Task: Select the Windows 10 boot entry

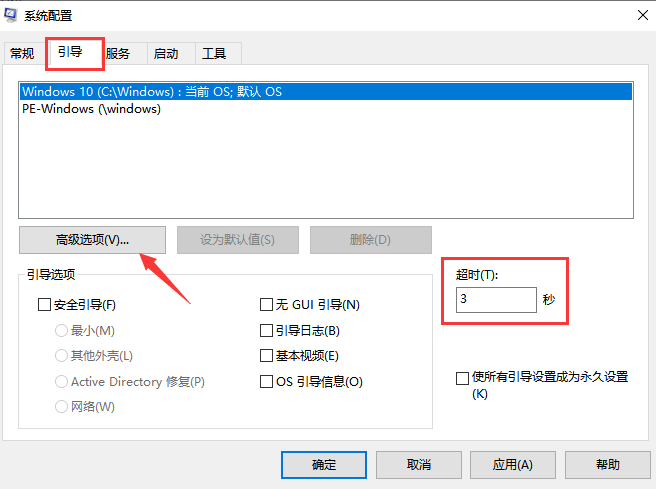Action: pyautogui.click(x=152, y=91)
